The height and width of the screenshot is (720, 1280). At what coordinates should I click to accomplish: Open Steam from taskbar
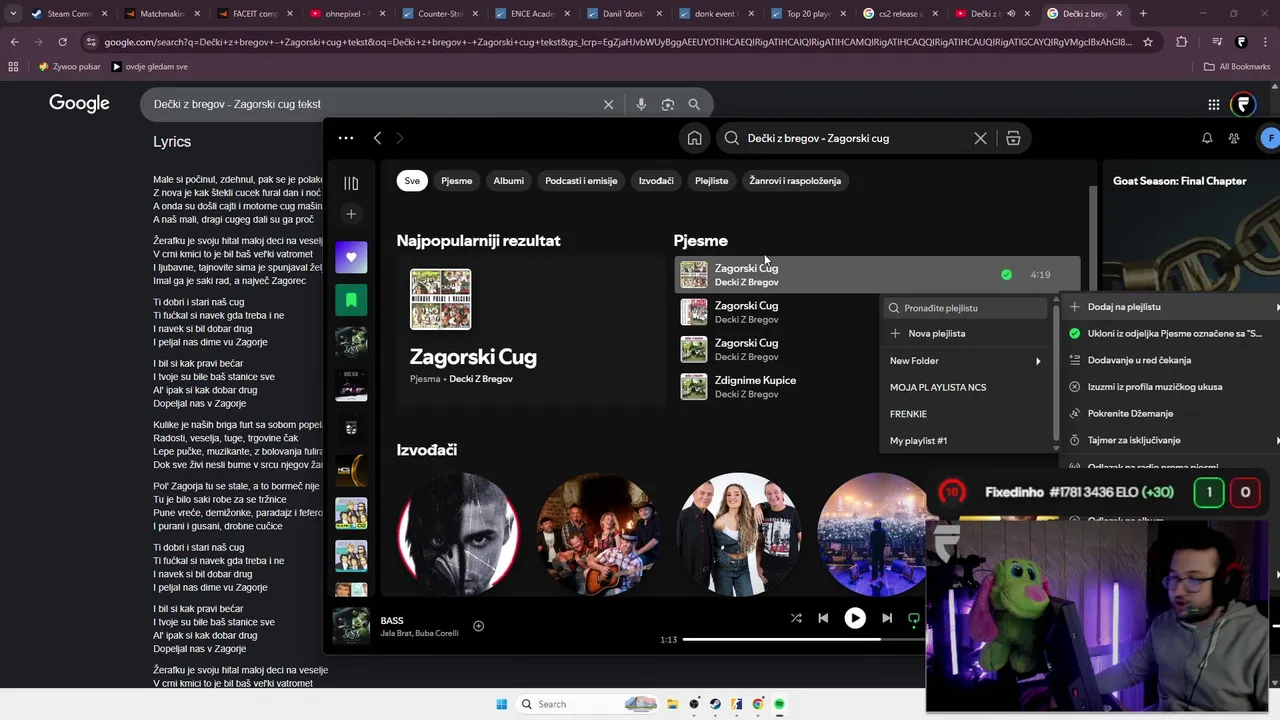[715, 704]
